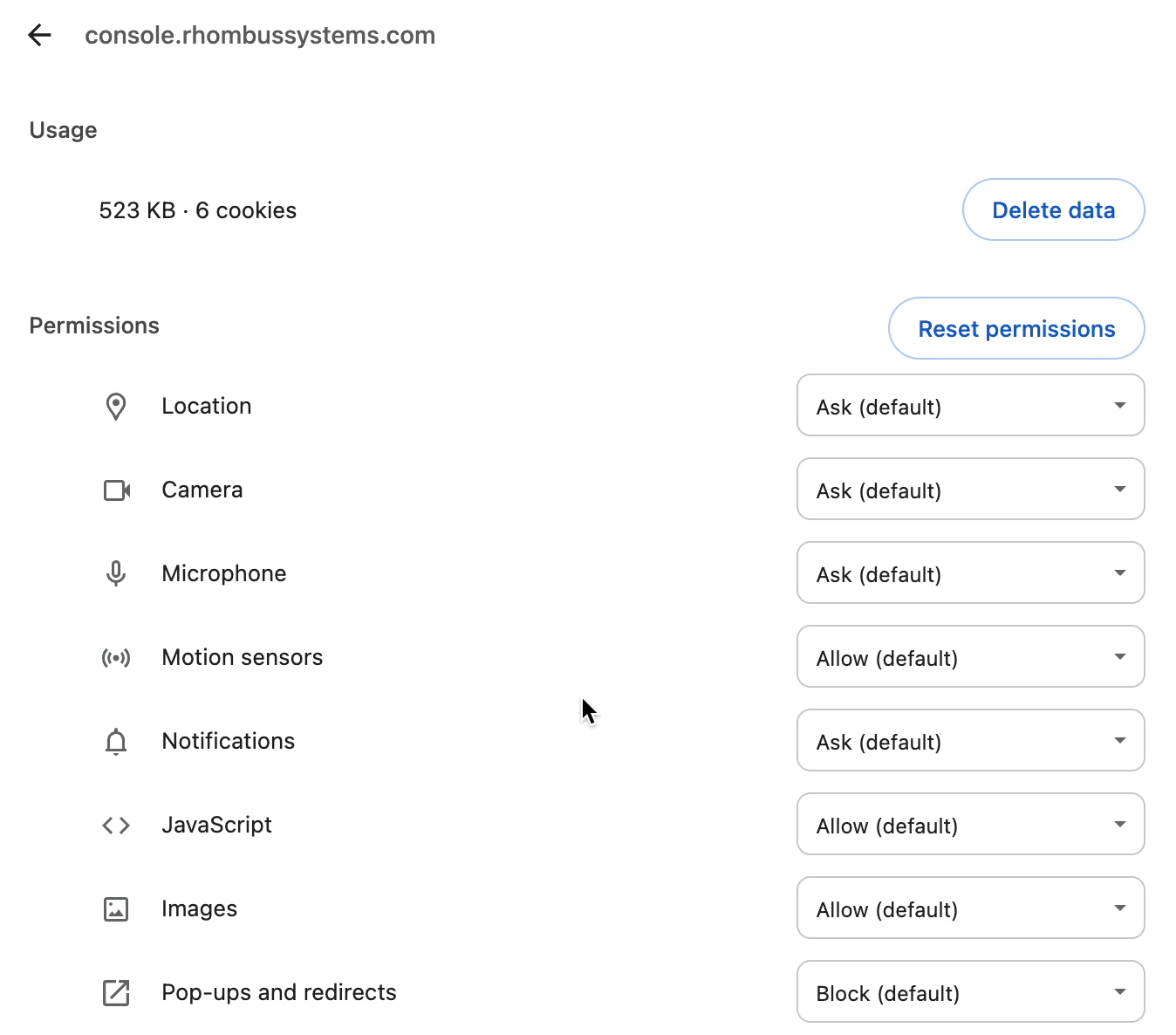1176x1035 pixels.
Task: Click the Motion sensors label
Action: point(243,657)
